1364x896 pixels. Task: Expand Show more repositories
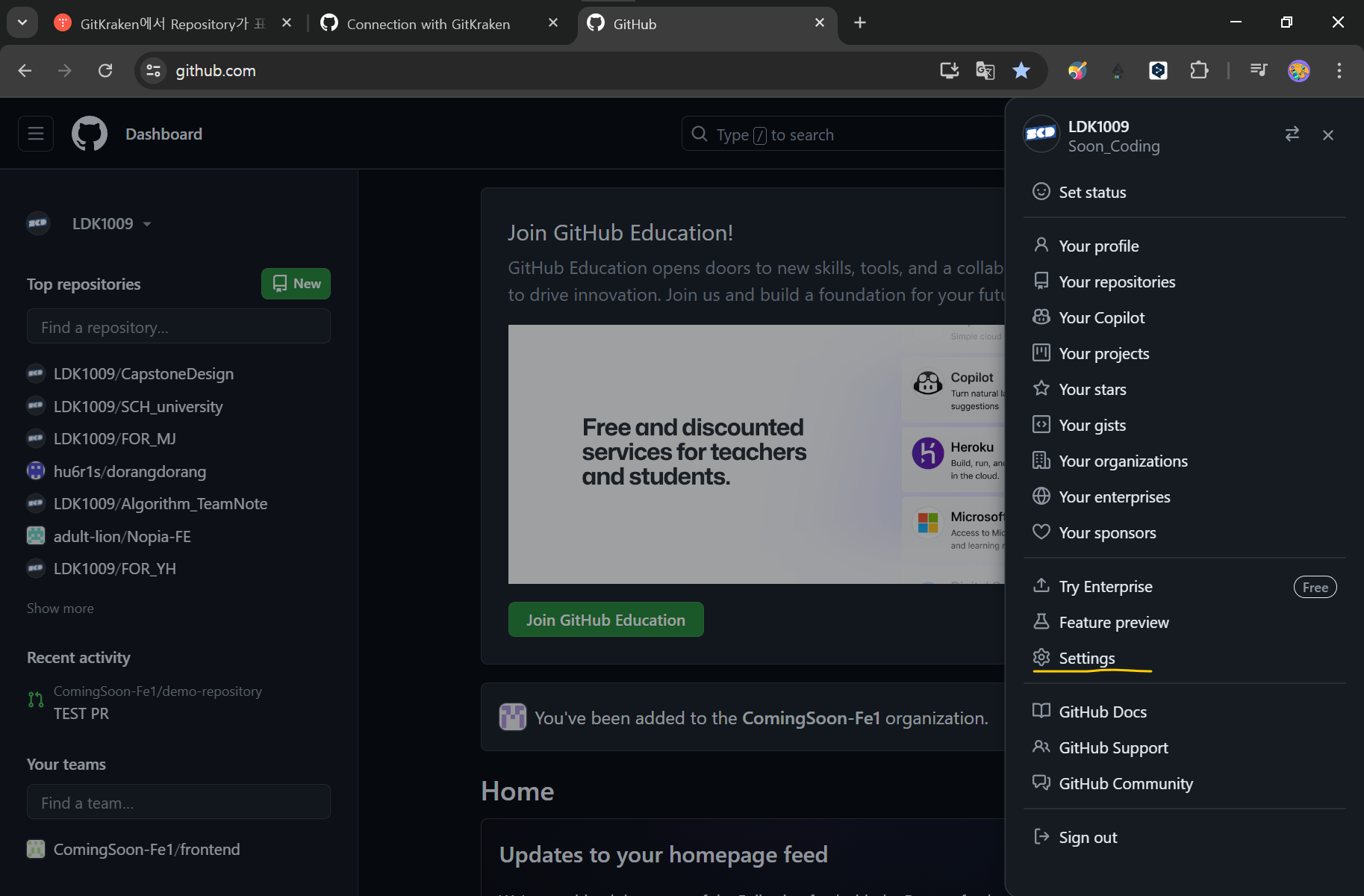coord(60,608)
